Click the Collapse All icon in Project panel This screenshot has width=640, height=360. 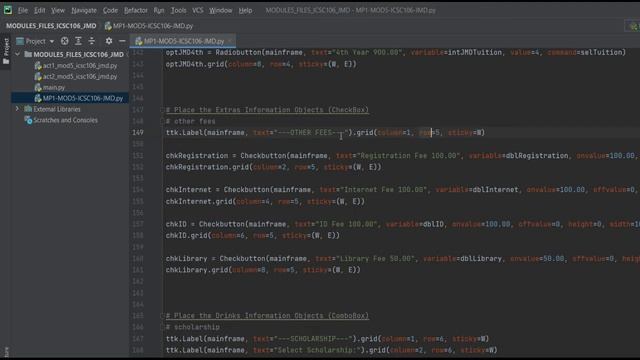point(91,41)
